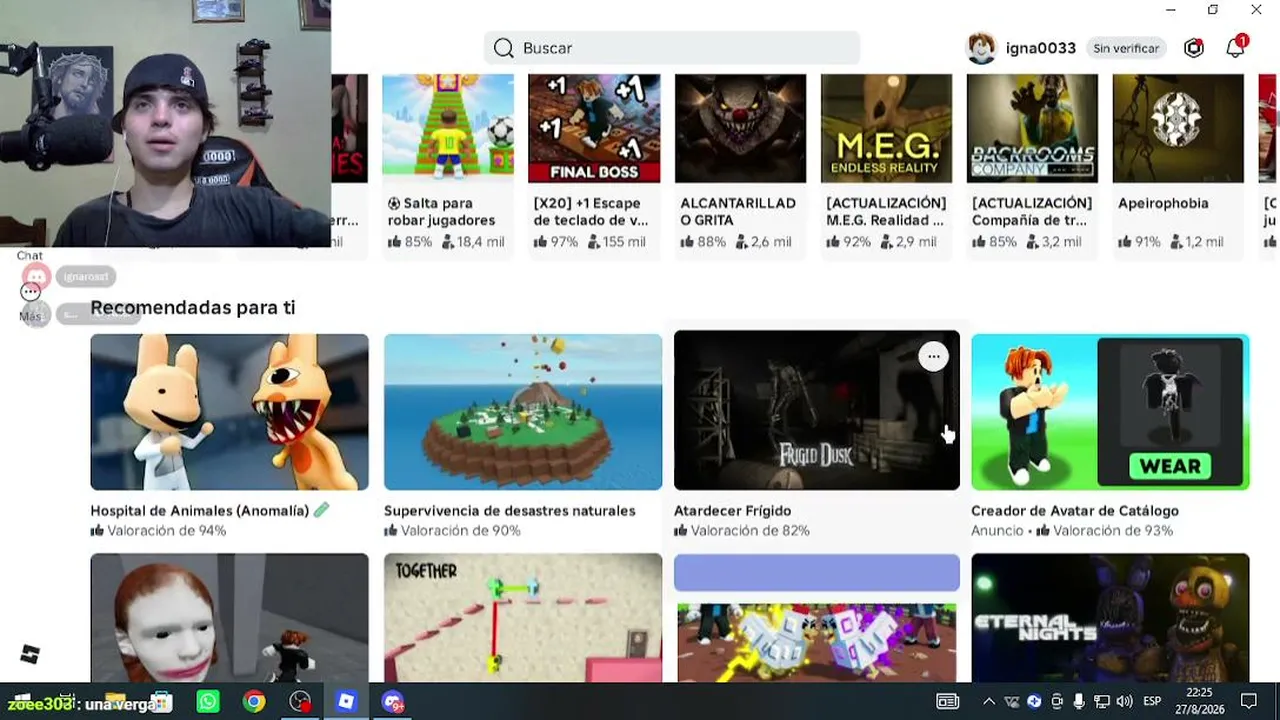This screenshot has width=1280, height=720.
Task: Click the Atardecer Frígido title
Action: pos(732,511)
